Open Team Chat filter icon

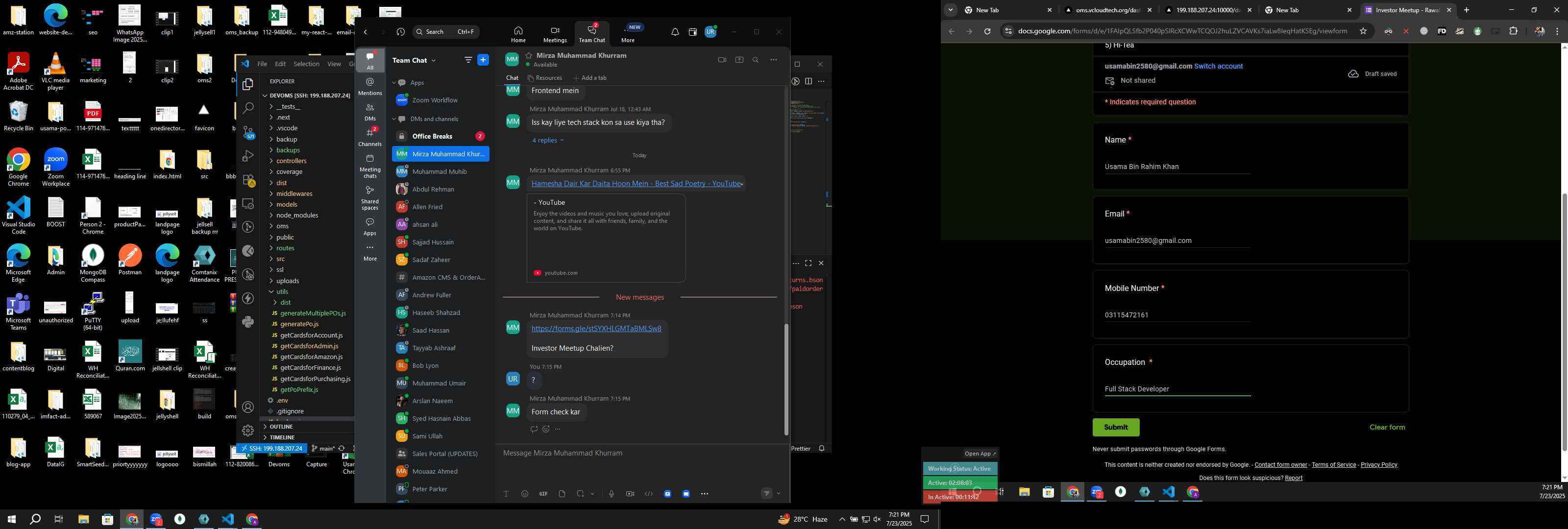coord(468,60)
